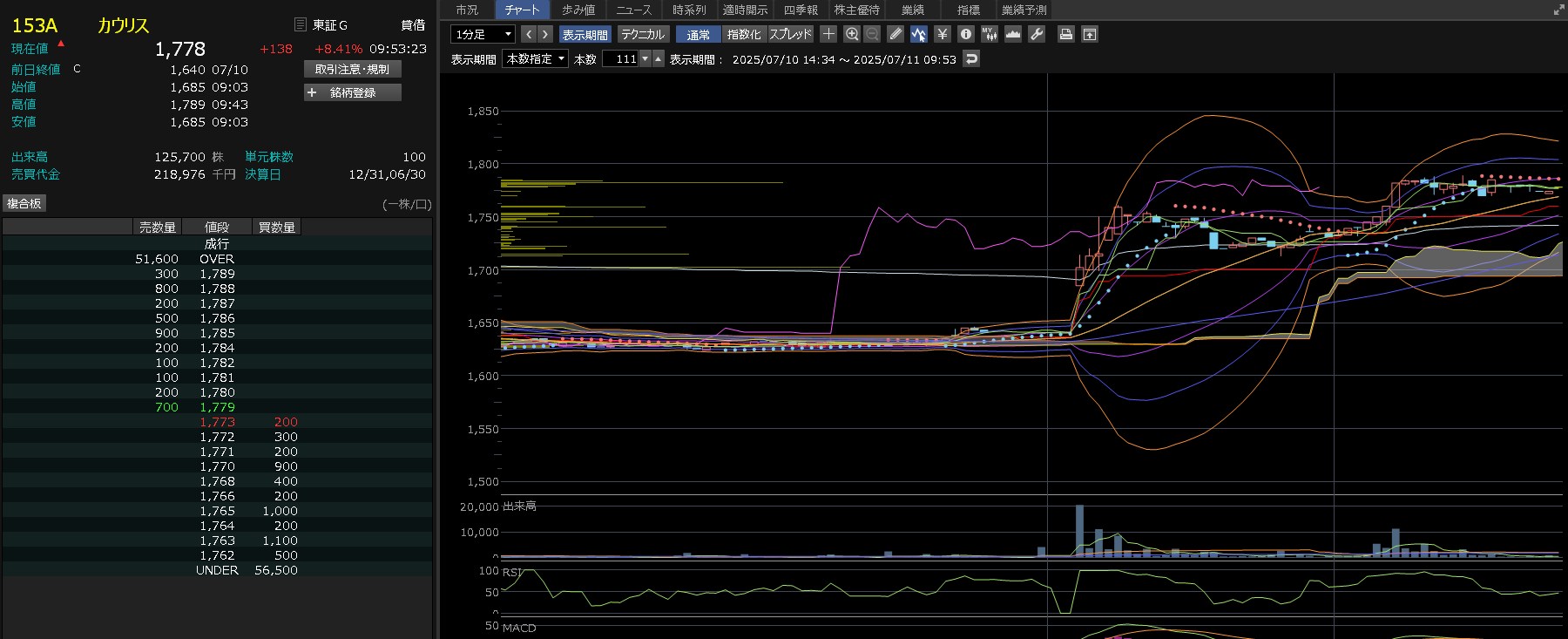Click the export/pop-out window icon
The width and height of the screenshot is (1568, 639).
(1090, 34)
